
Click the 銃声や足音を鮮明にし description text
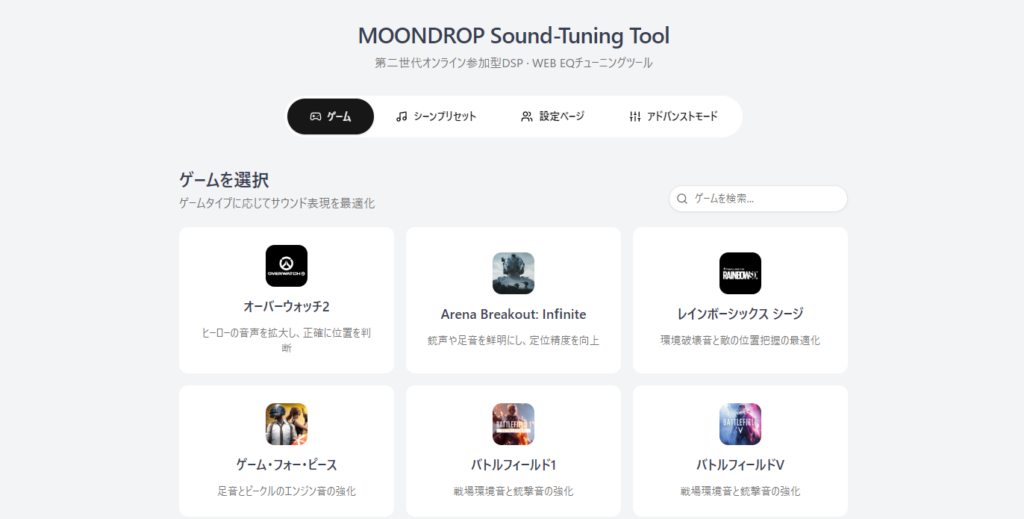[513, 340]
